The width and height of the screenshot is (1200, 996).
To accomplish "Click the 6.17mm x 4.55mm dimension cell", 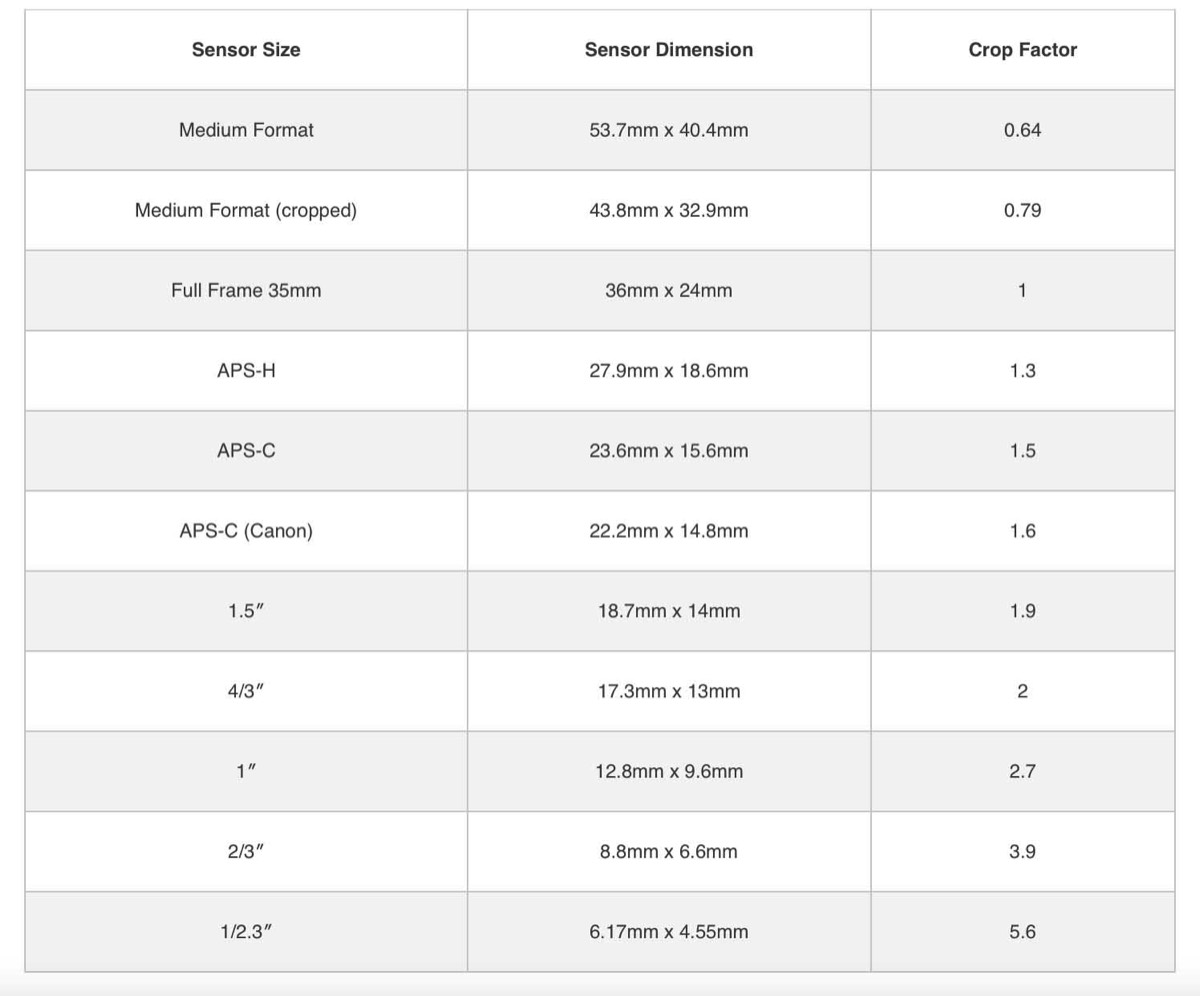I will click(x=668, y=932).
